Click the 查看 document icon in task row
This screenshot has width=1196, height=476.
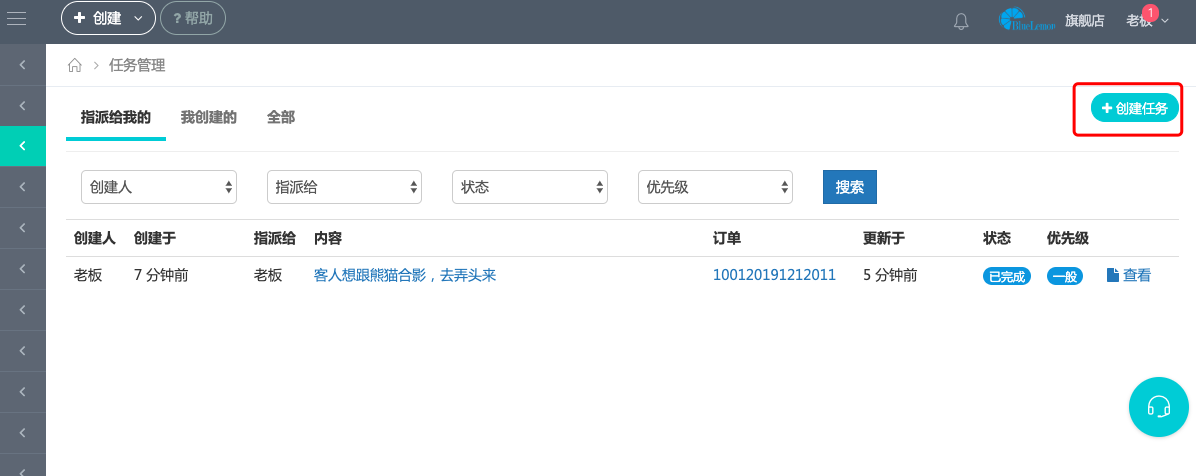1113,276
